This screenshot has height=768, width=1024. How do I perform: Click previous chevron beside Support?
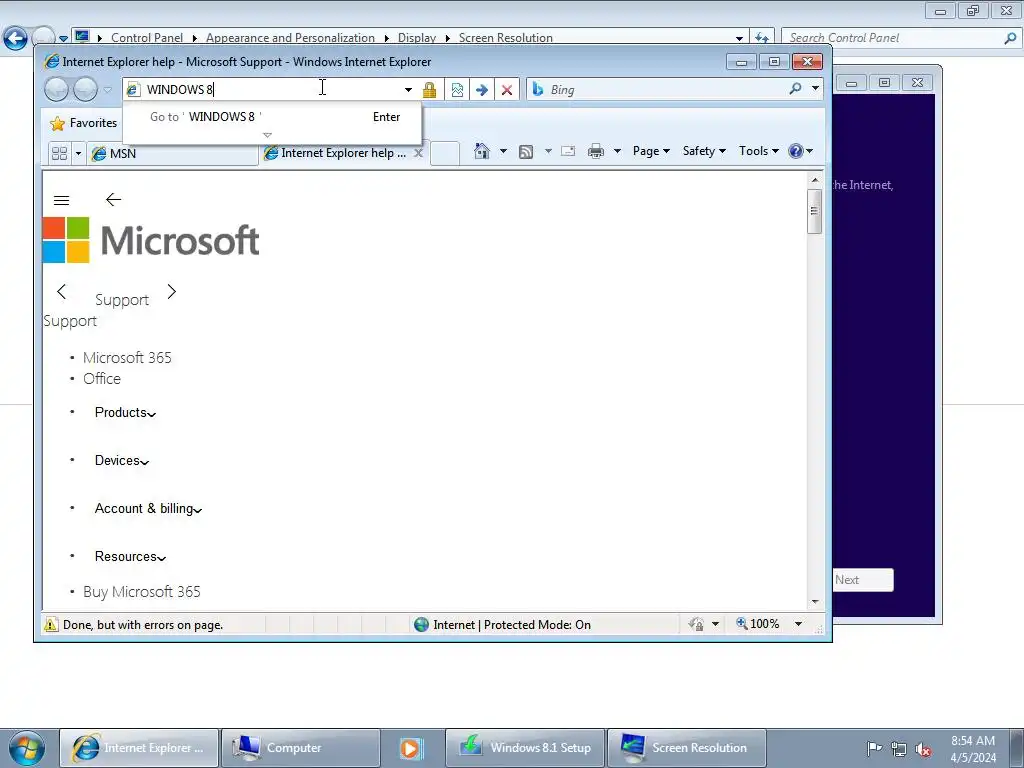[x=61, y=291]
